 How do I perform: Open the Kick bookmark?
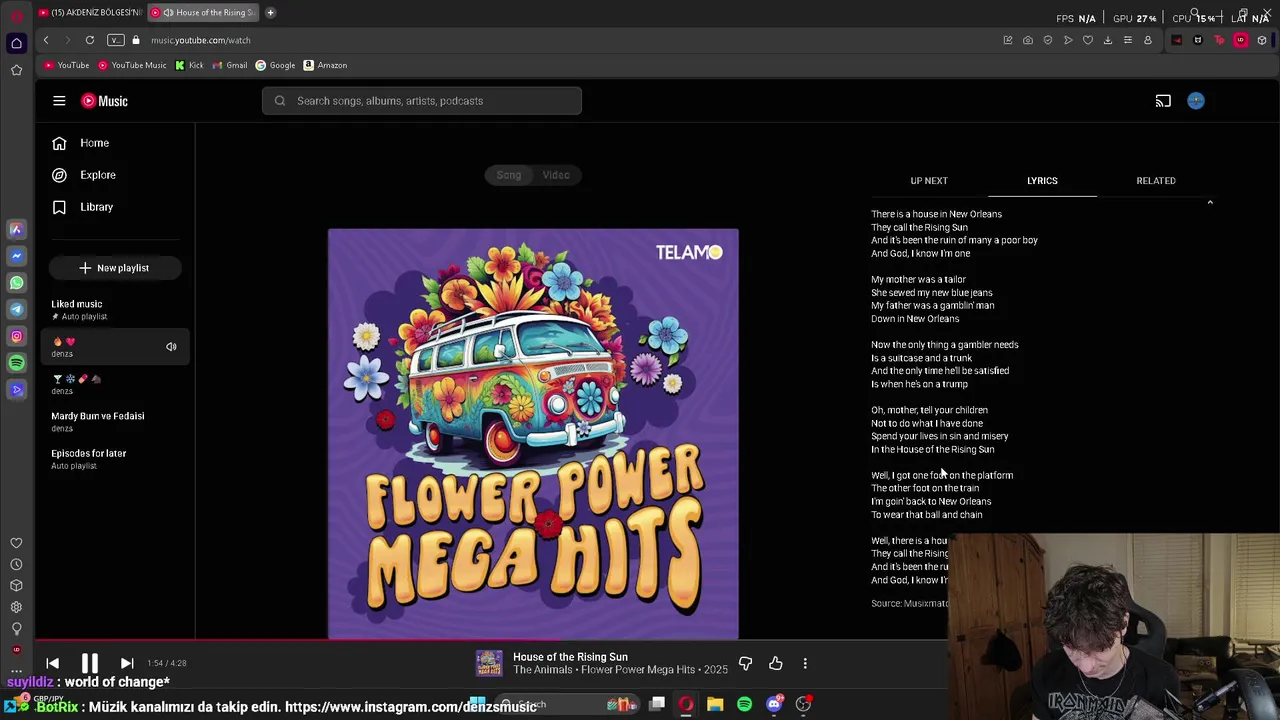[x=189, y=65]
